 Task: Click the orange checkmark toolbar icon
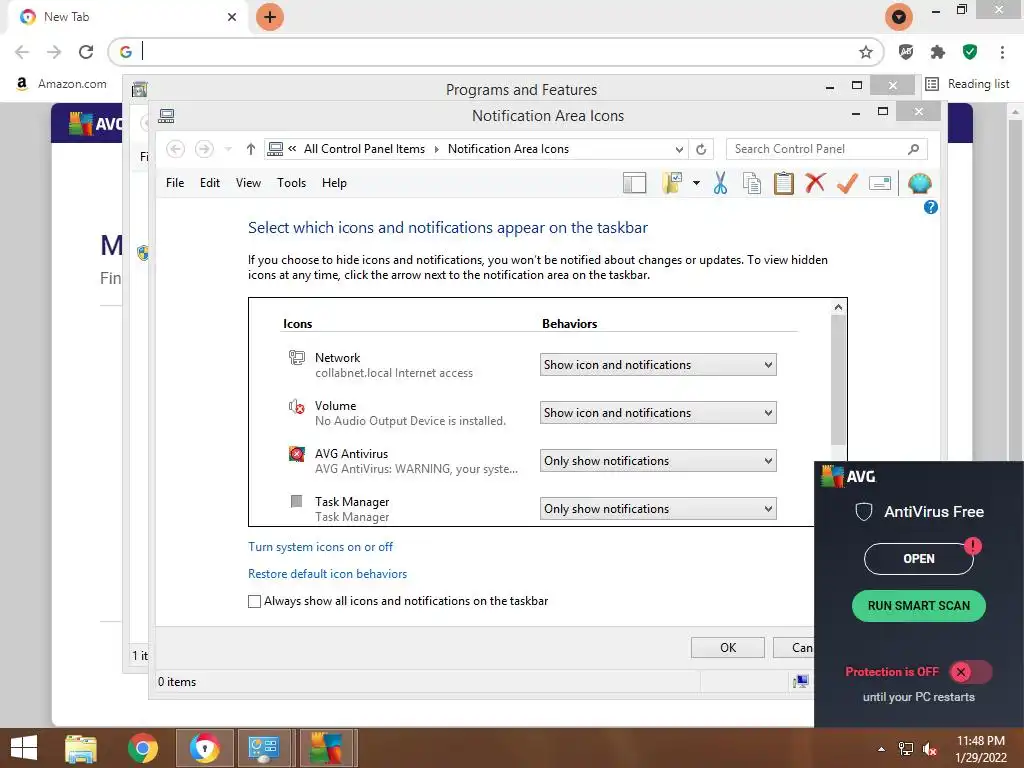pyautogui.click(x=847, y=184)
